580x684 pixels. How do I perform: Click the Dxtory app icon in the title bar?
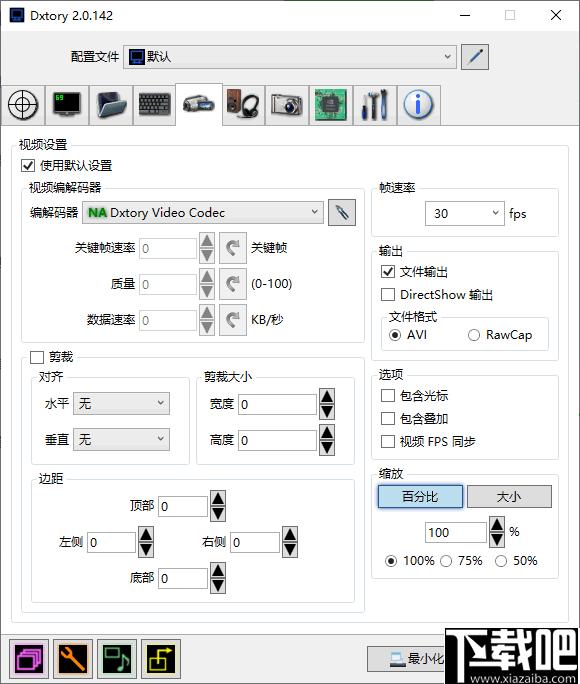(17, 16)
